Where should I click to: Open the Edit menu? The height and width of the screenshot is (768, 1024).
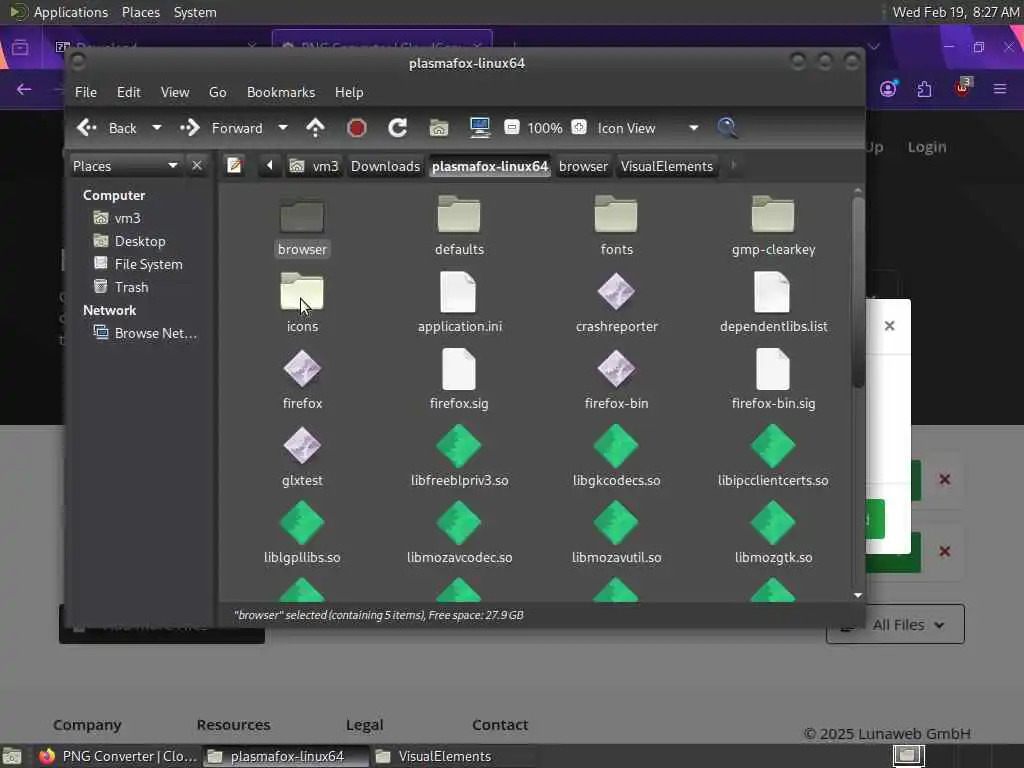pyautogui.click(x=129, y=92)
